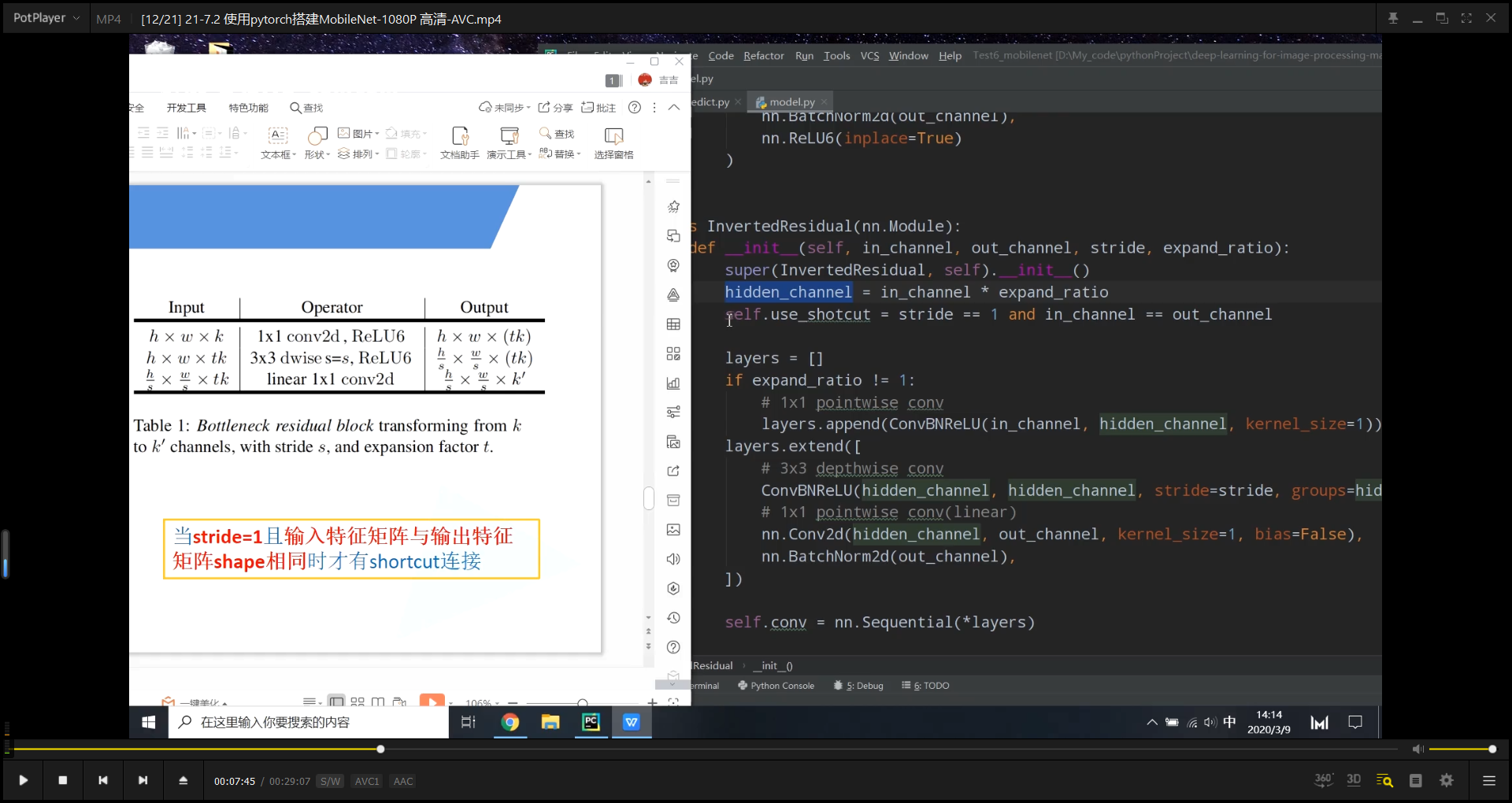Screen dimensions: 1512x803
Task: Click the eject/open file button
Action: 183,780
